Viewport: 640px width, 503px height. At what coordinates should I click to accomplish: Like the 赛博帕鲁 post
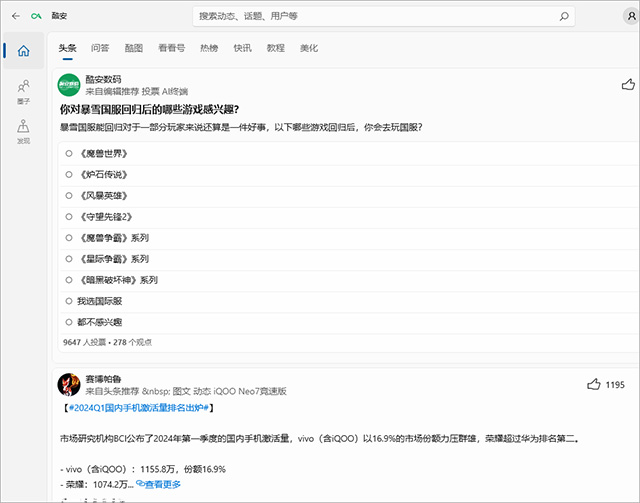[x=593, y=384]
